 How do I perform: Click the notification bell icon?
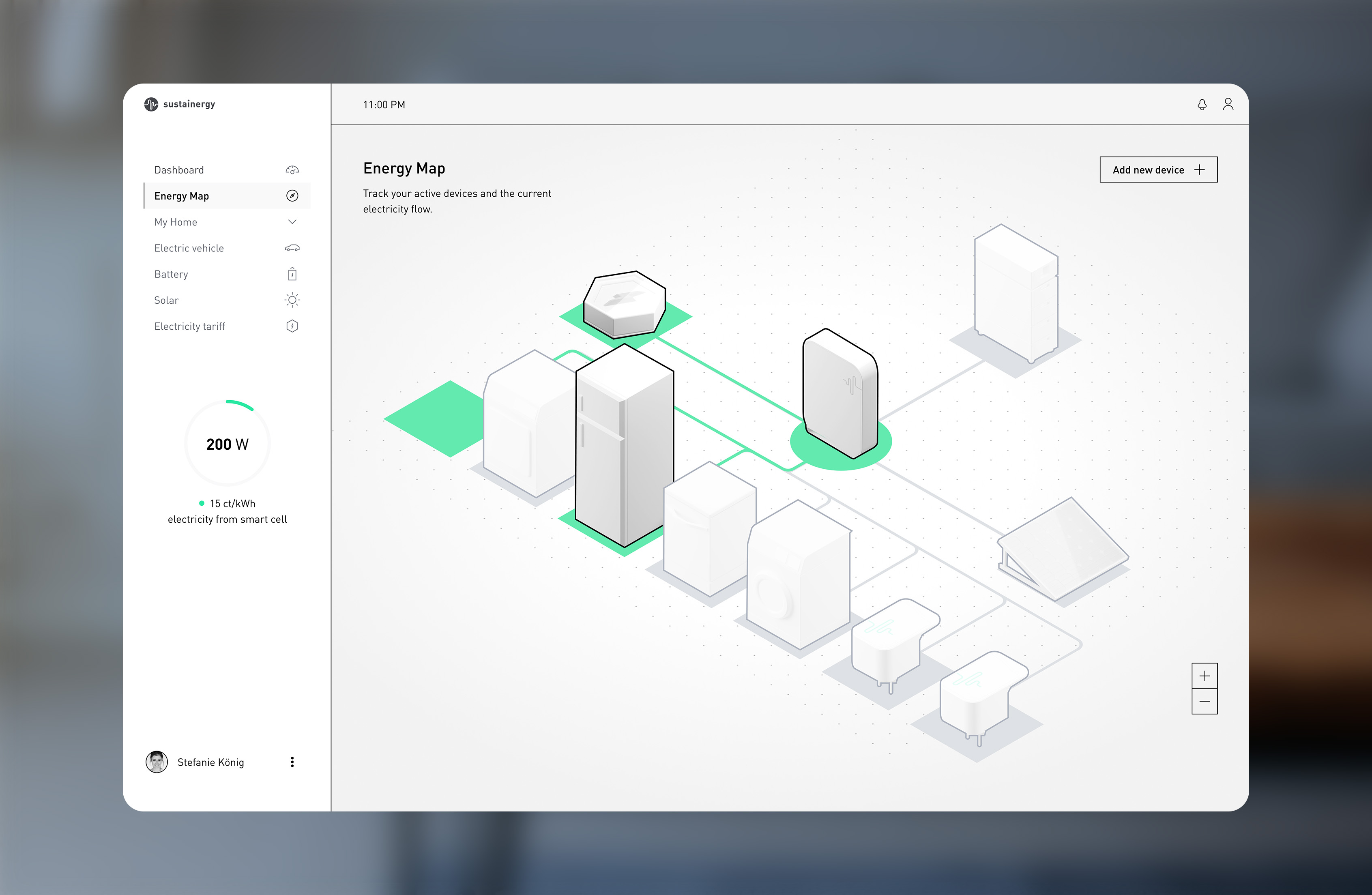pyautogui.click(x=1202, y=104)
